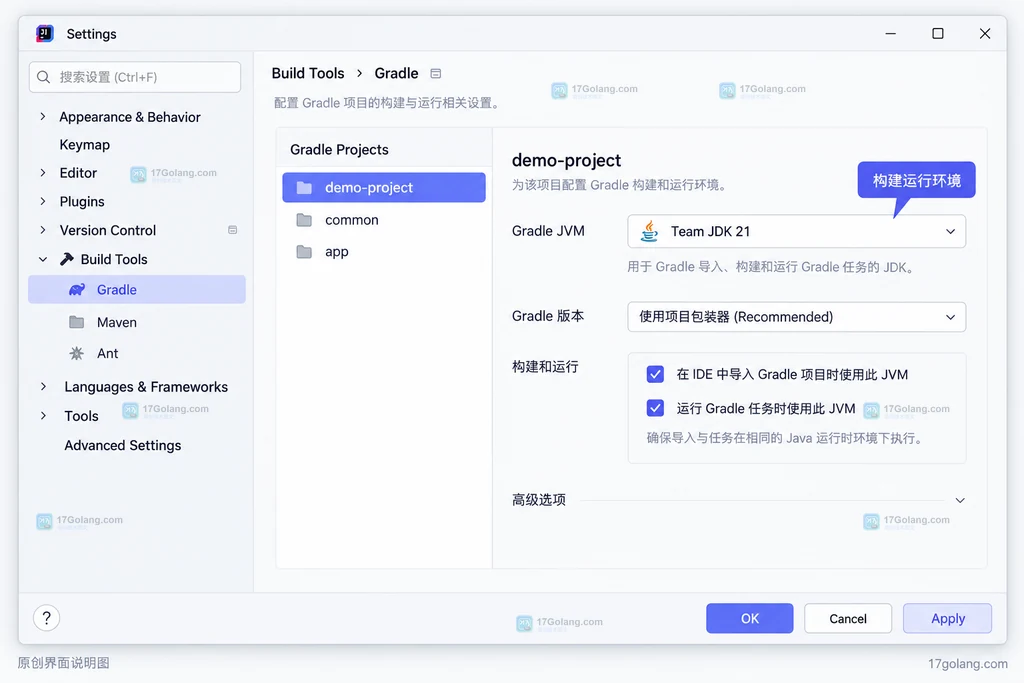The image size is (1024, 683).
Task: Close the Settings dialog
Action: [x=985, y=33]
